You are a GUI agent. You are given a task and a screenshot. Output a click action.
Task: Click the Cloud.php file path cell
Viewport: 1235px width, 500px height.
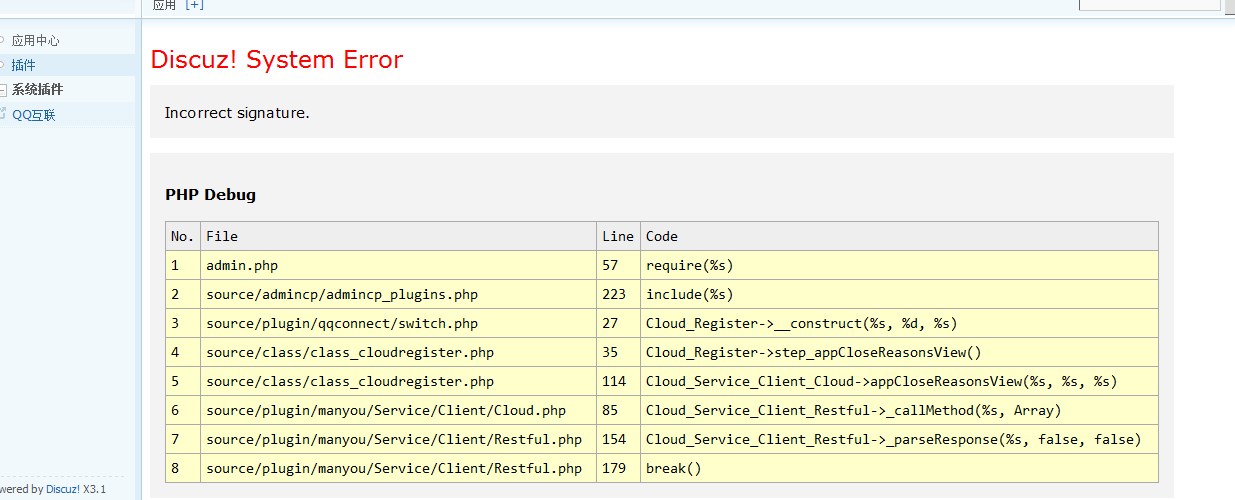(x=386, y=410)
